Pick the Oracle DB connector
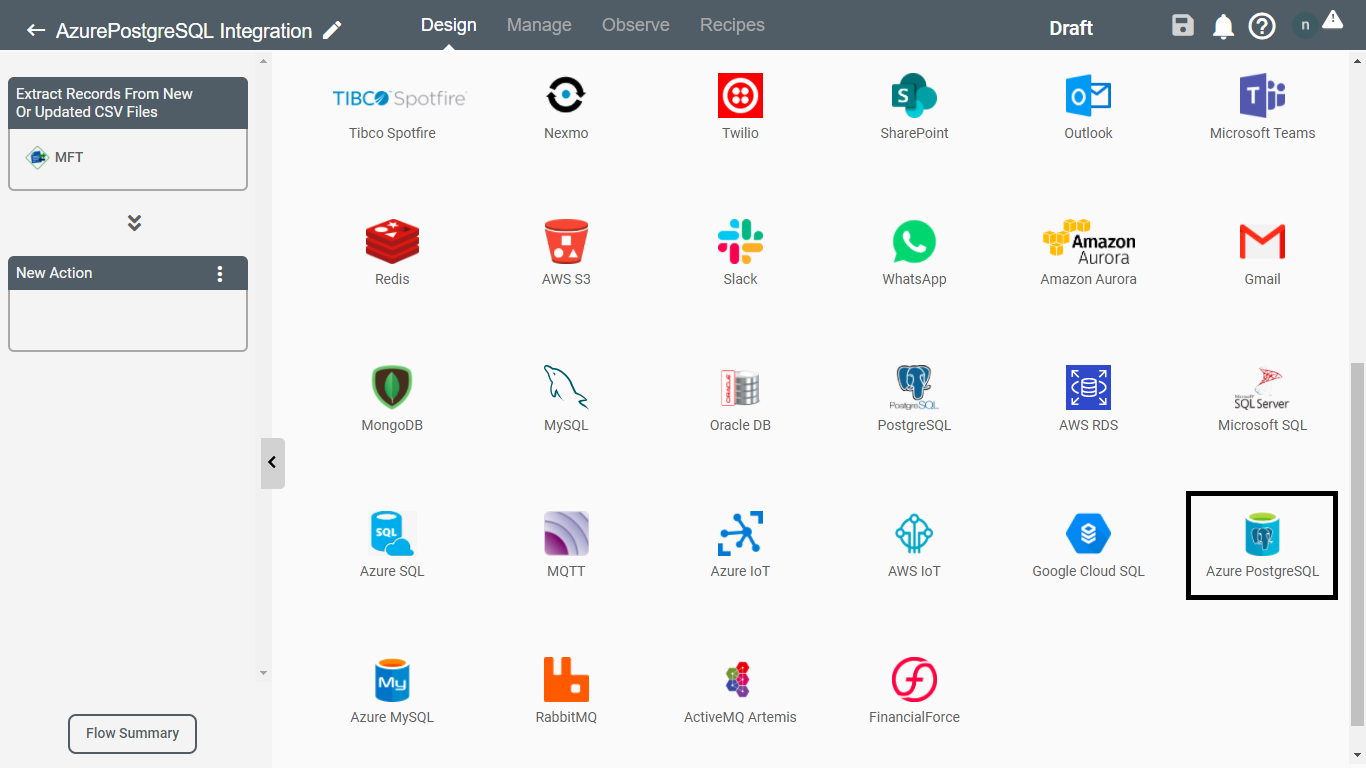Image resolution: width=1366 pixels, height=768 pixels. coord(740,398)
